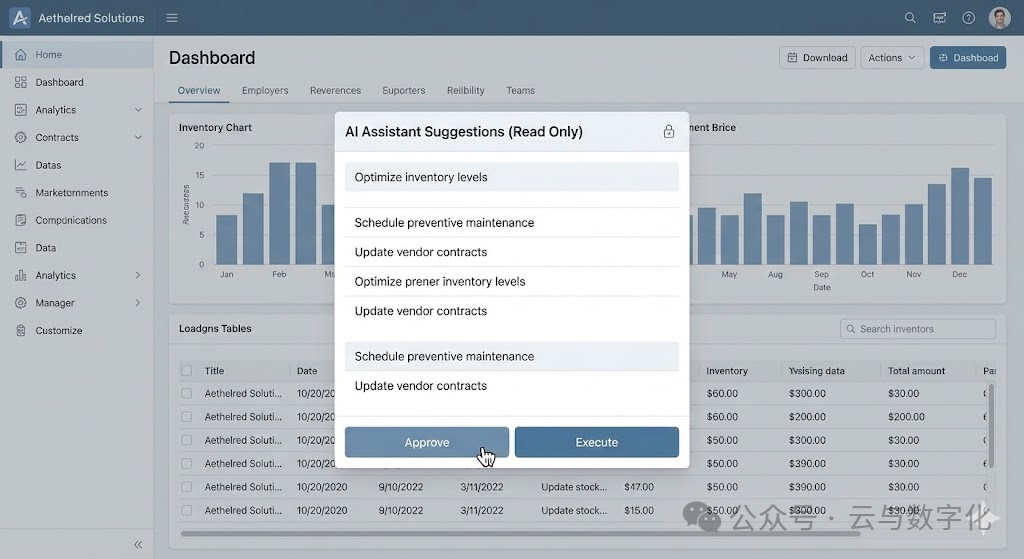Viewport: 1024px width, 559px height.
Task: Select Home in the sidebar
Action: click(x=77, y=55)
